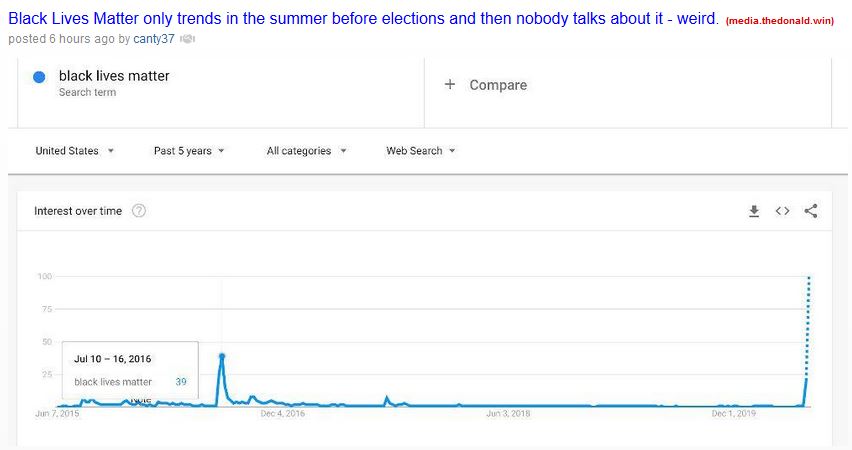This screenshot has height=450, width=852.
Task: Change the Web Search type dropdown
Action: click(x=421, y=151)
